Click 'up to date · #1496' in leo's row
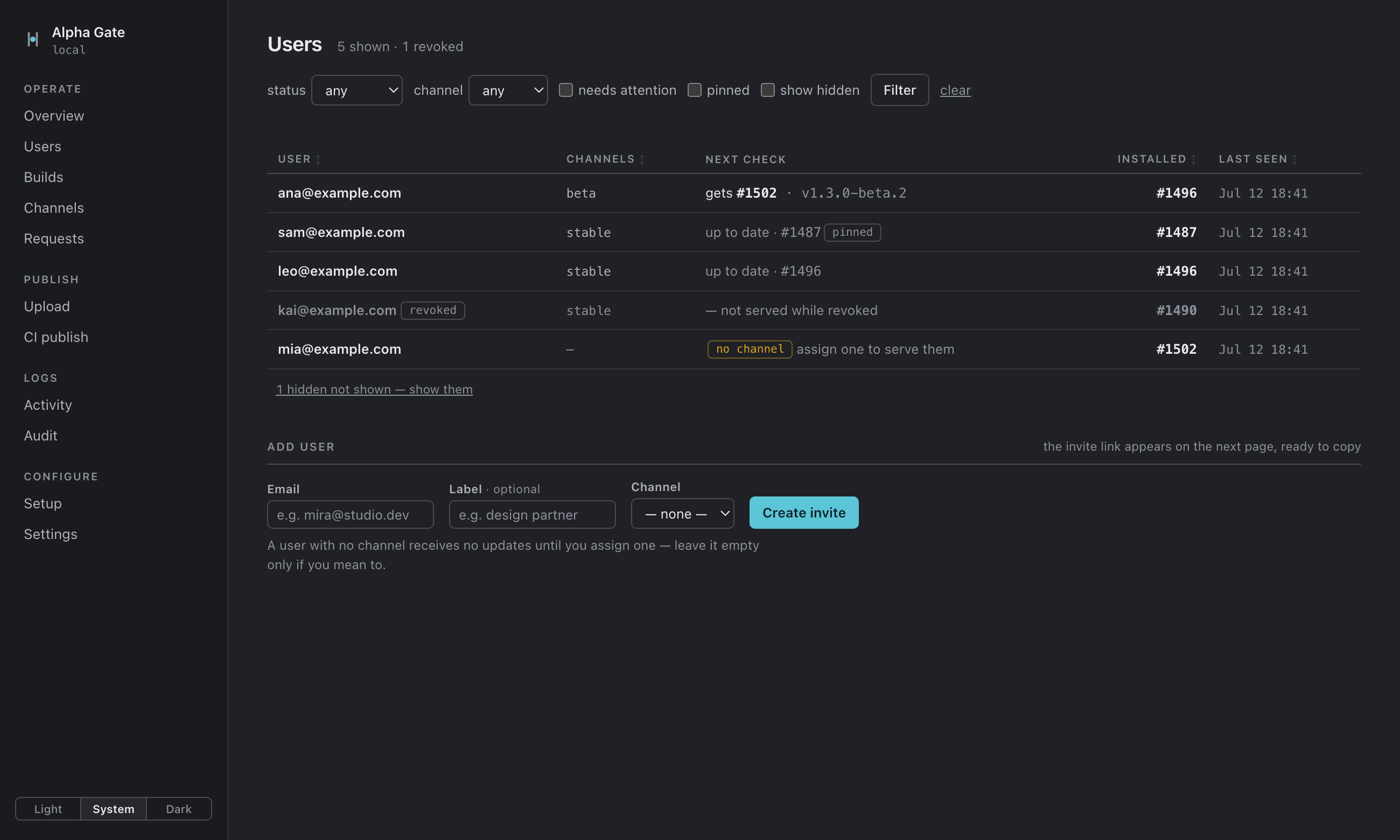The image size is (1400, 840). pyautogui.click(x=764, y=271)
